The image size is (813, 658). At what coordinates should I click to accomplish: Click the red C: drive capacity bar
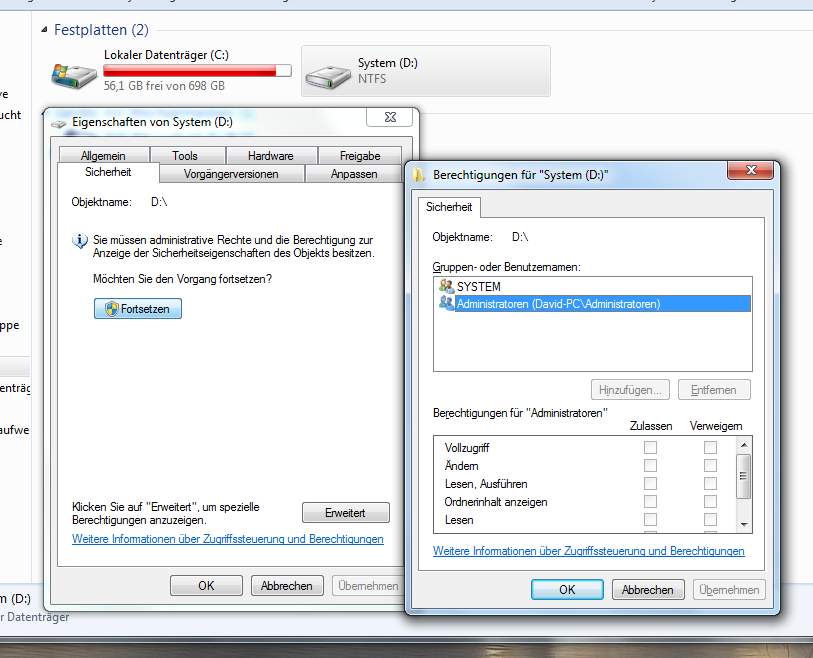coord(197,71)
